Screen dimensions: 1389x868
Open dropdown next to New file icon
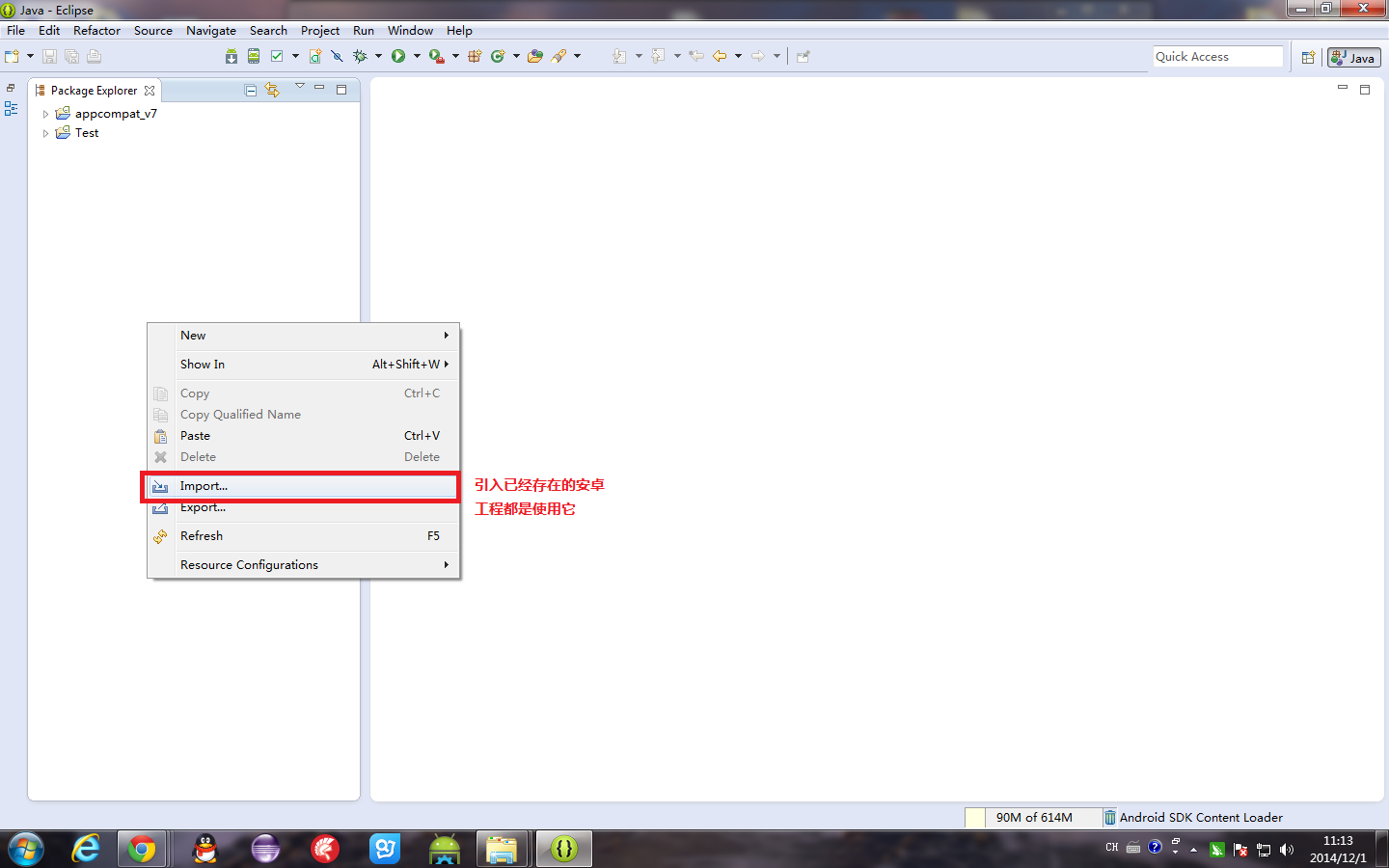30,56
